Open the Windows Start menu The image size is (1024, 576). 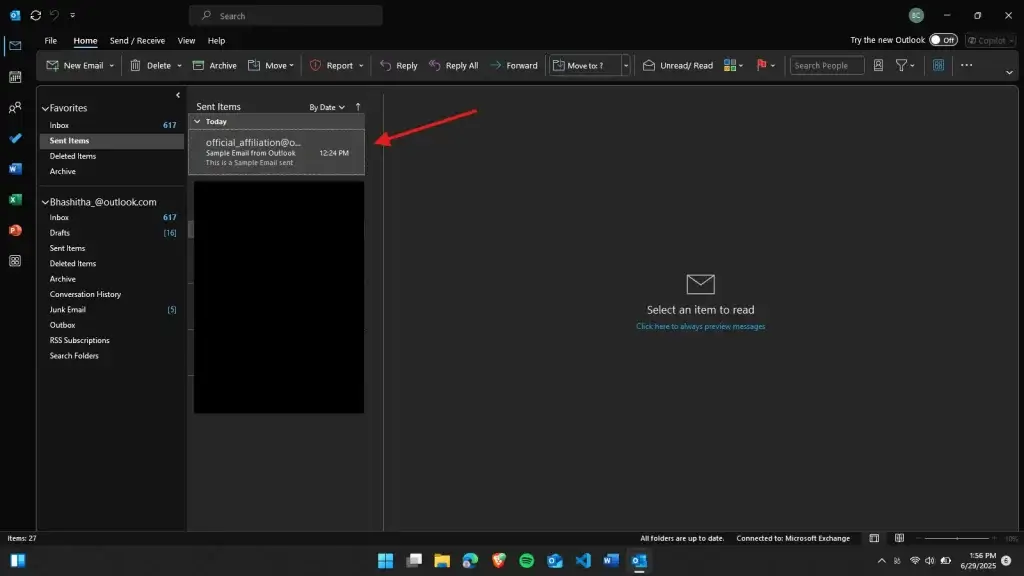click(385, 560)
